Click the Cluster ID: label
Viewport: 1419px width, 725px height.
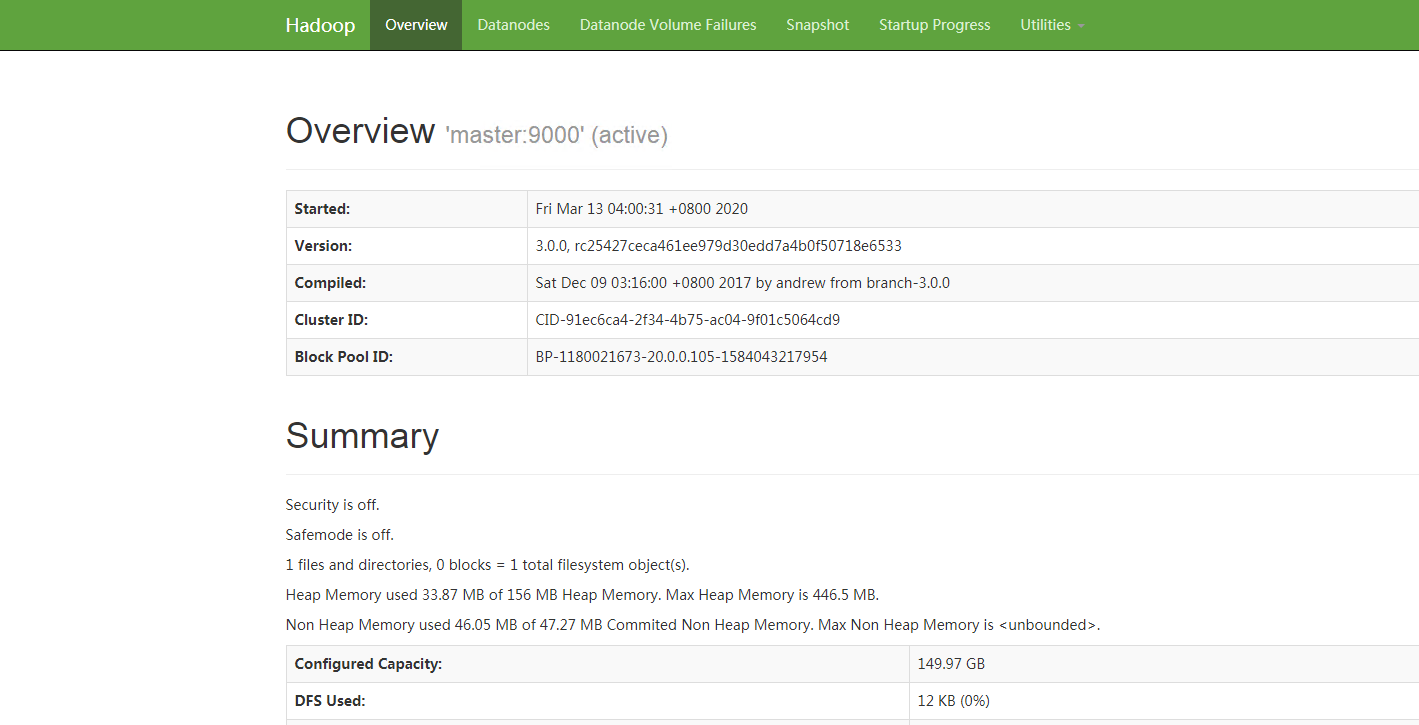331,320
